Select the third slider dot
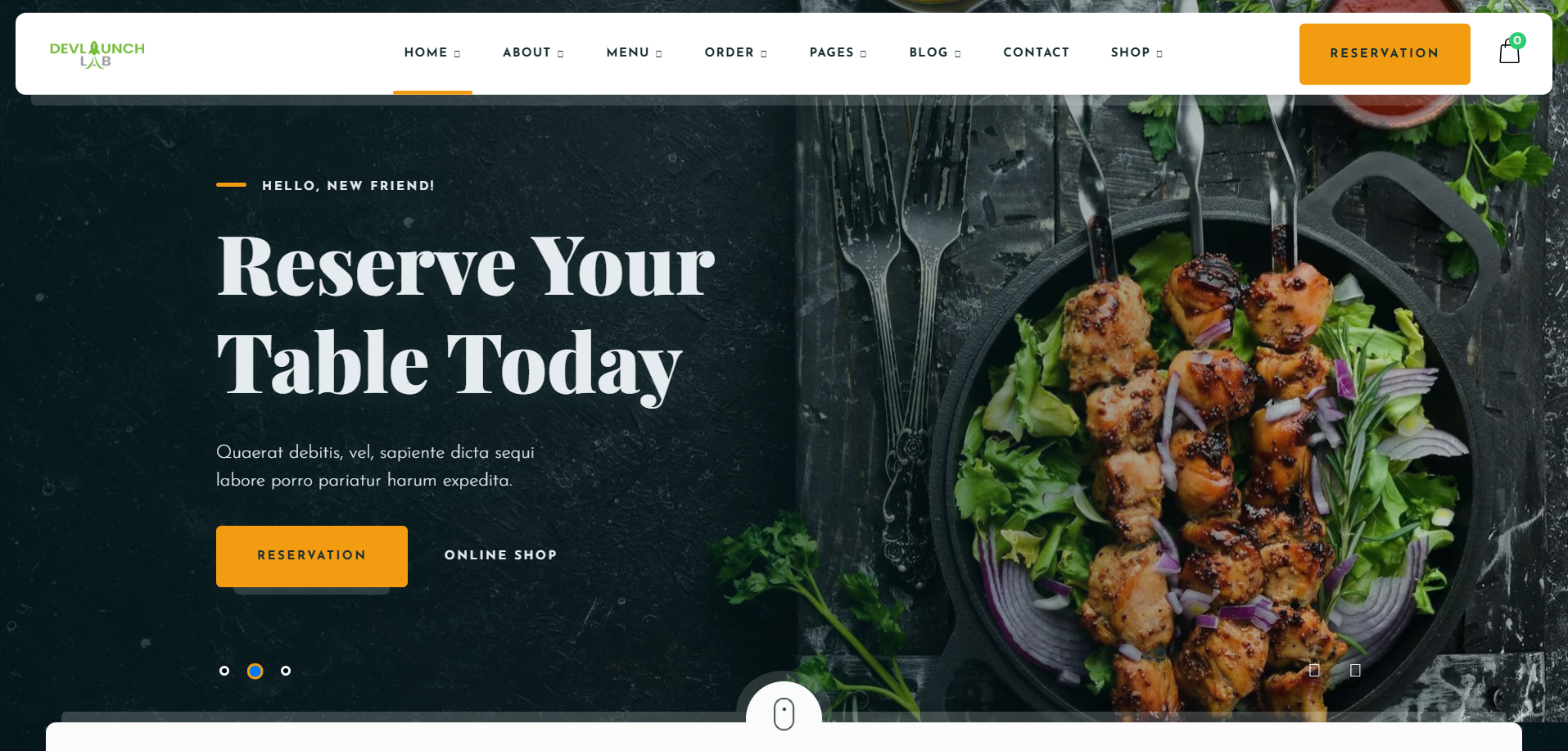 click(x=286, y=671)
